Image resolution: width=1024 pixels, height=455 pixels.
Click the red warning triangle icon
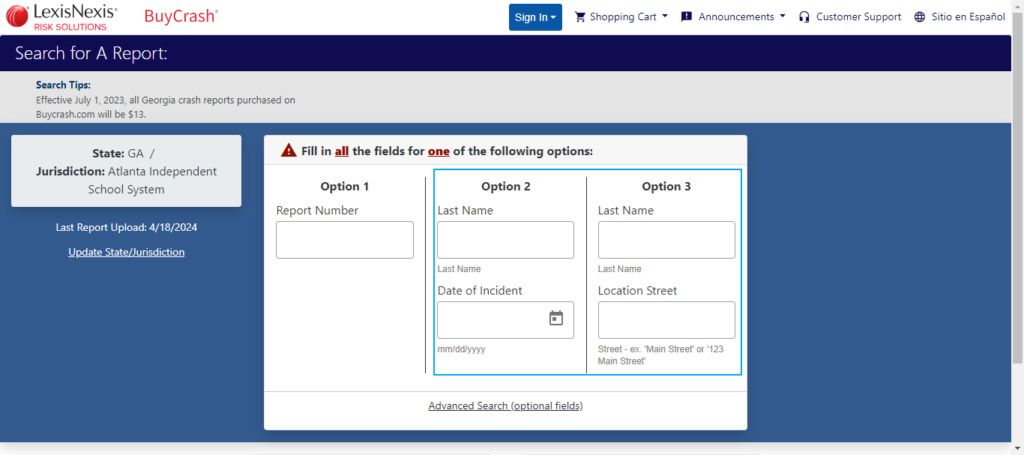pyautogui.click(x=288, y=152)
